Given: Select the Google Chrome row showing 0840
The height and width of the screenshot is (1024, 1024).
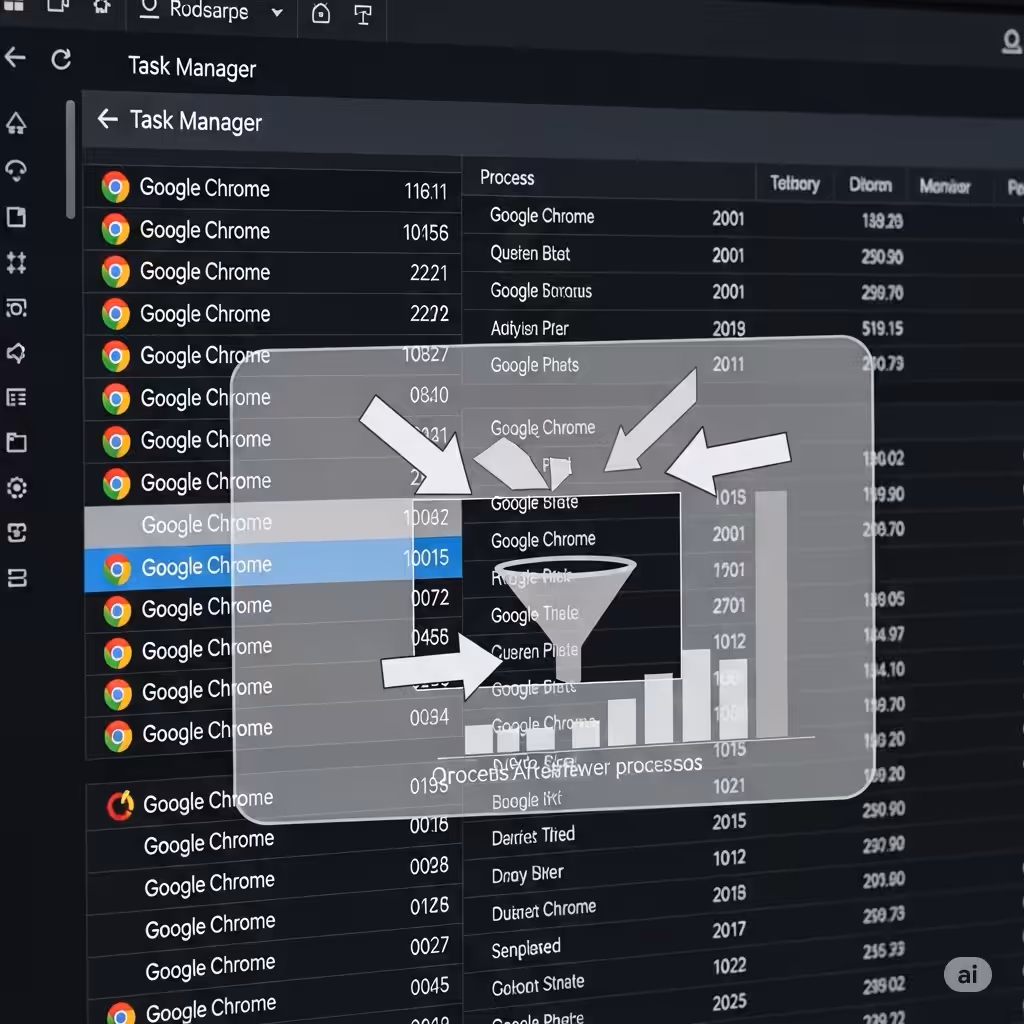Looking at the screenshot, I should (x=273, y=397).
